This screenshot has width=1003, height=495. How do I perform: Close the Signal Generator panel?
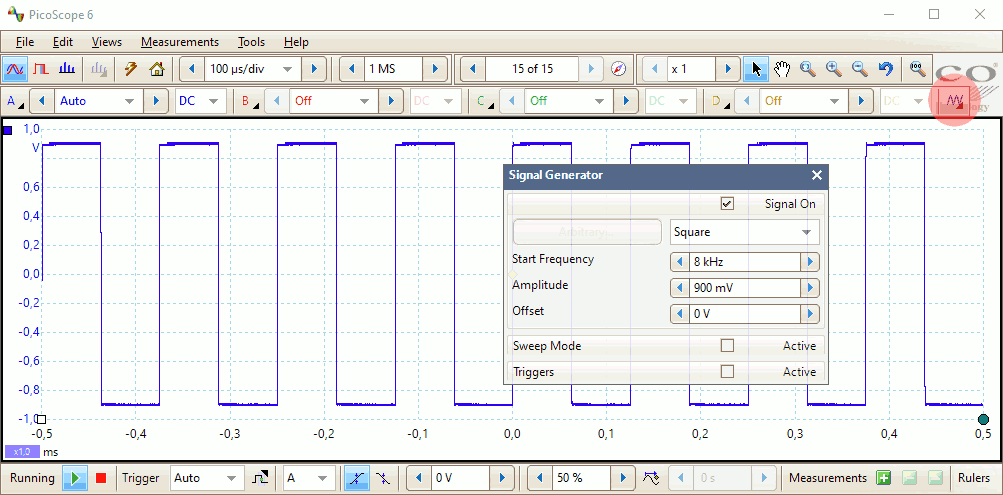pyautogui.click(x=817, y=176)
